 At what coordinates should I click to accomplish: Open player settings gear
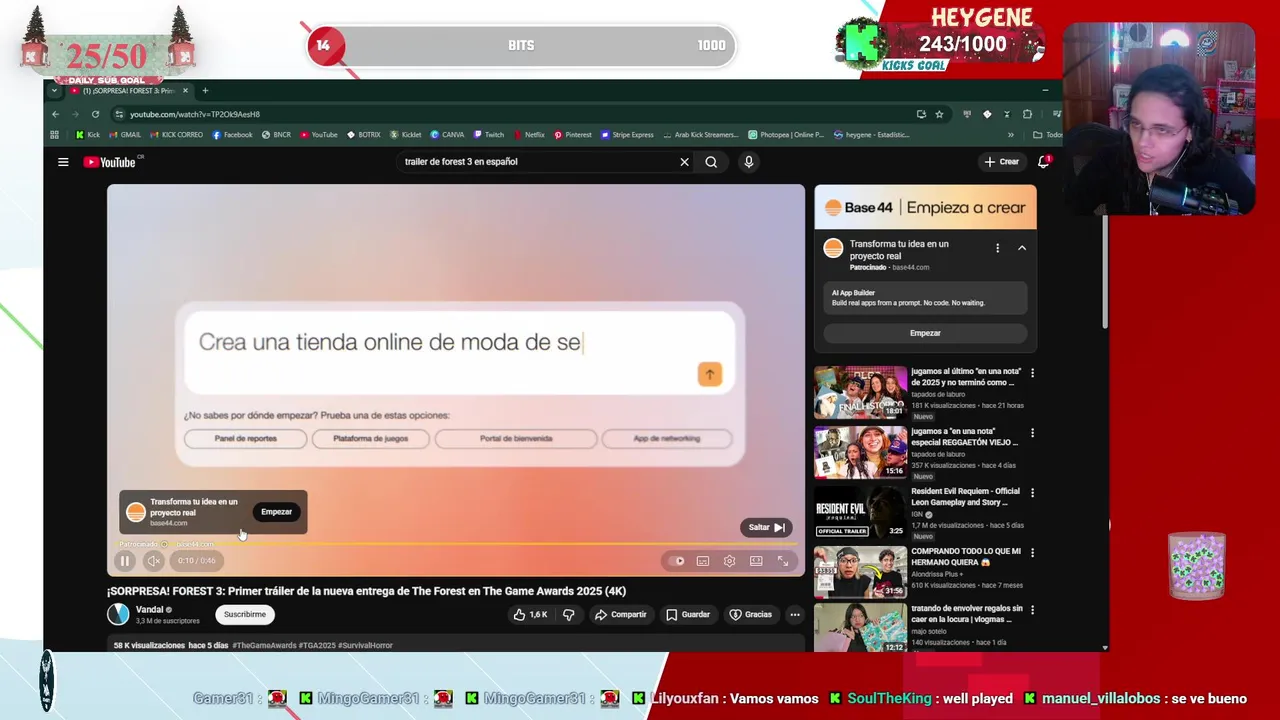[729, 561]
